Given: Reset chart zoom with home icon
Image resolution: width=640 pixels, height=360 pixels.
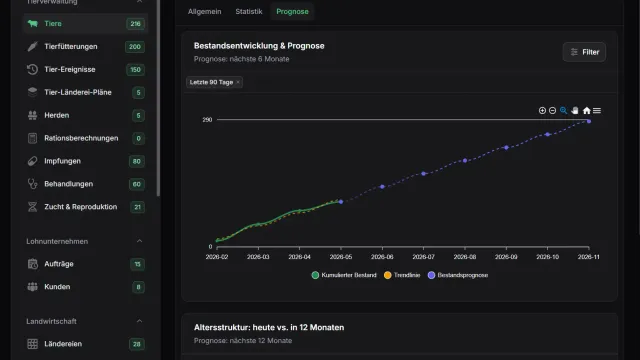Looking at the screenshot, I should [x=587, y=111].
